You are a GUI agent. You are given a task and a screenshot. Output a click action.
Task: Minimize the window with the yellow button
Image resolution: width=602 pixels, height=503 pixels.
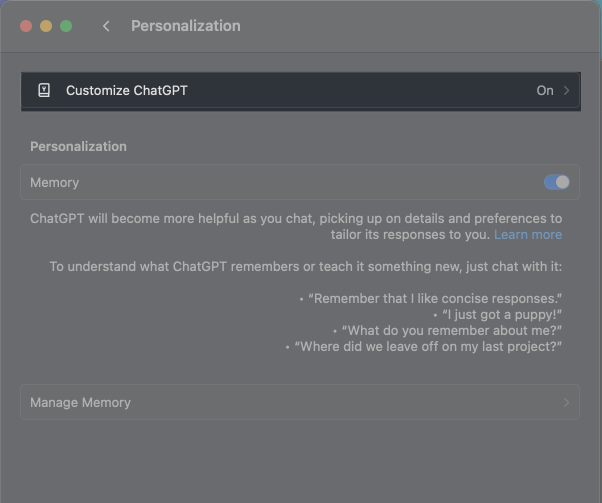click(x=46, y=26)
